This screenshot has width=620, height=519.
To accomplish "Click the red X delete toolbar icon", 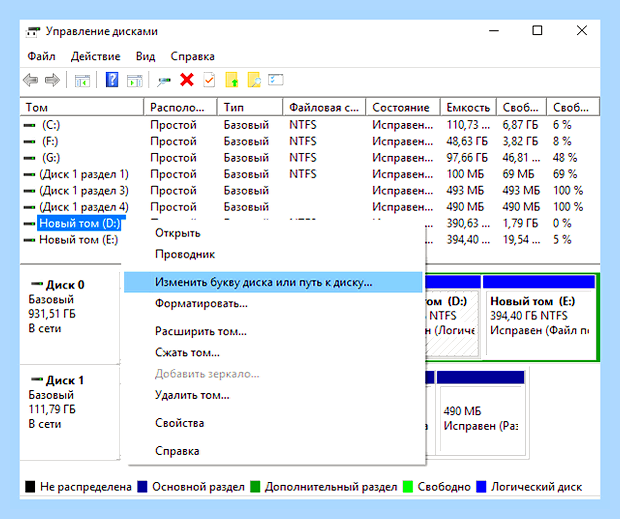I will click(187, 80).
